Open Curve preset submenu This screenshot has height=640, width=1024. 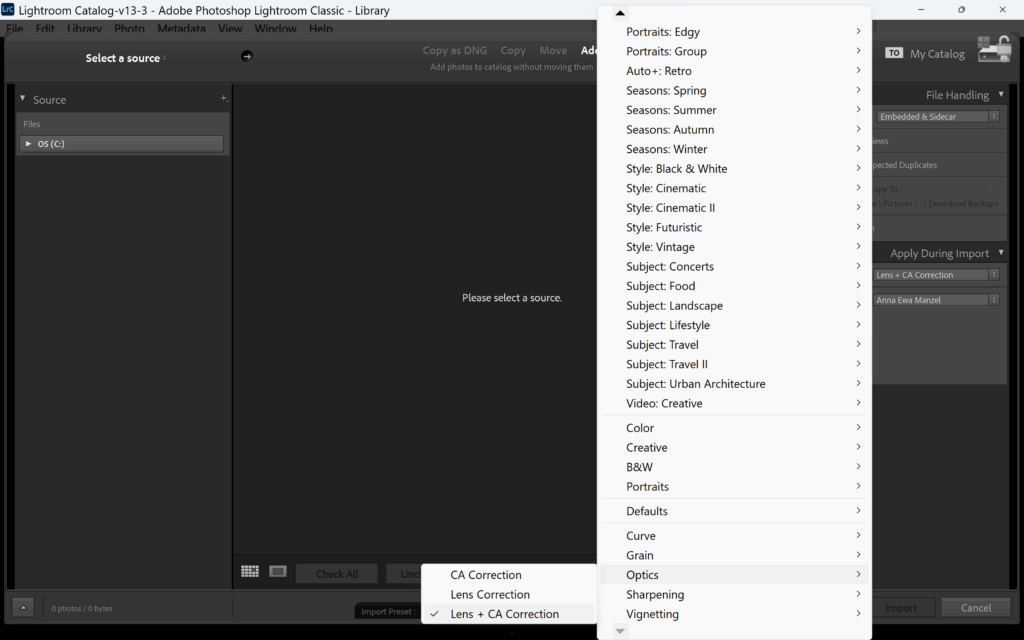734,536
